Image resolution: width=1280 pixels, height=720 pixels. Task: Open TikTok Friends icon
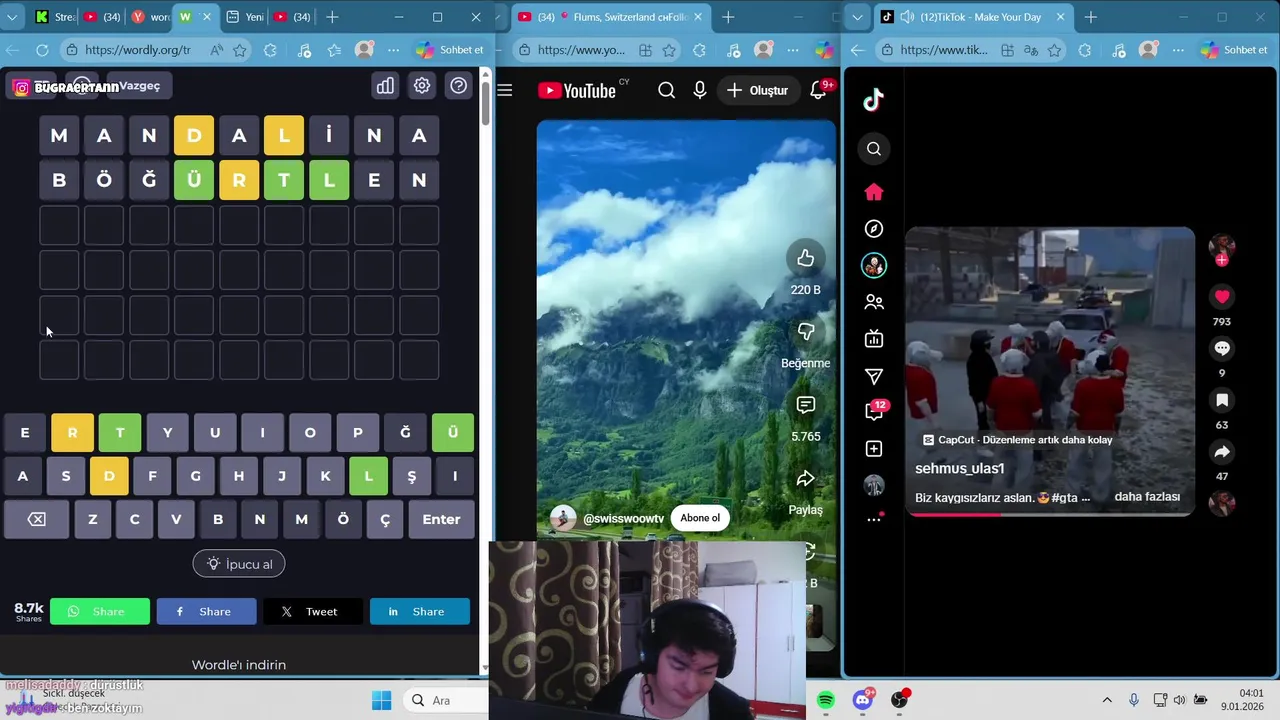pyautogui.click(x=874, y=302)
